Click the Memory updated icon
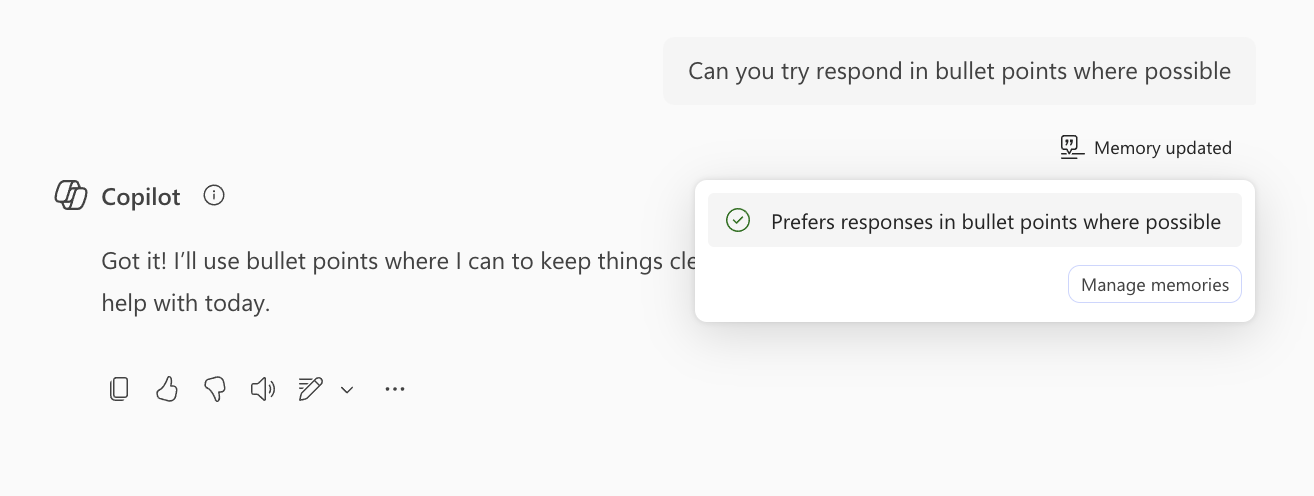This screenshot has height=496, width=1314. [x=1072, y=148]
